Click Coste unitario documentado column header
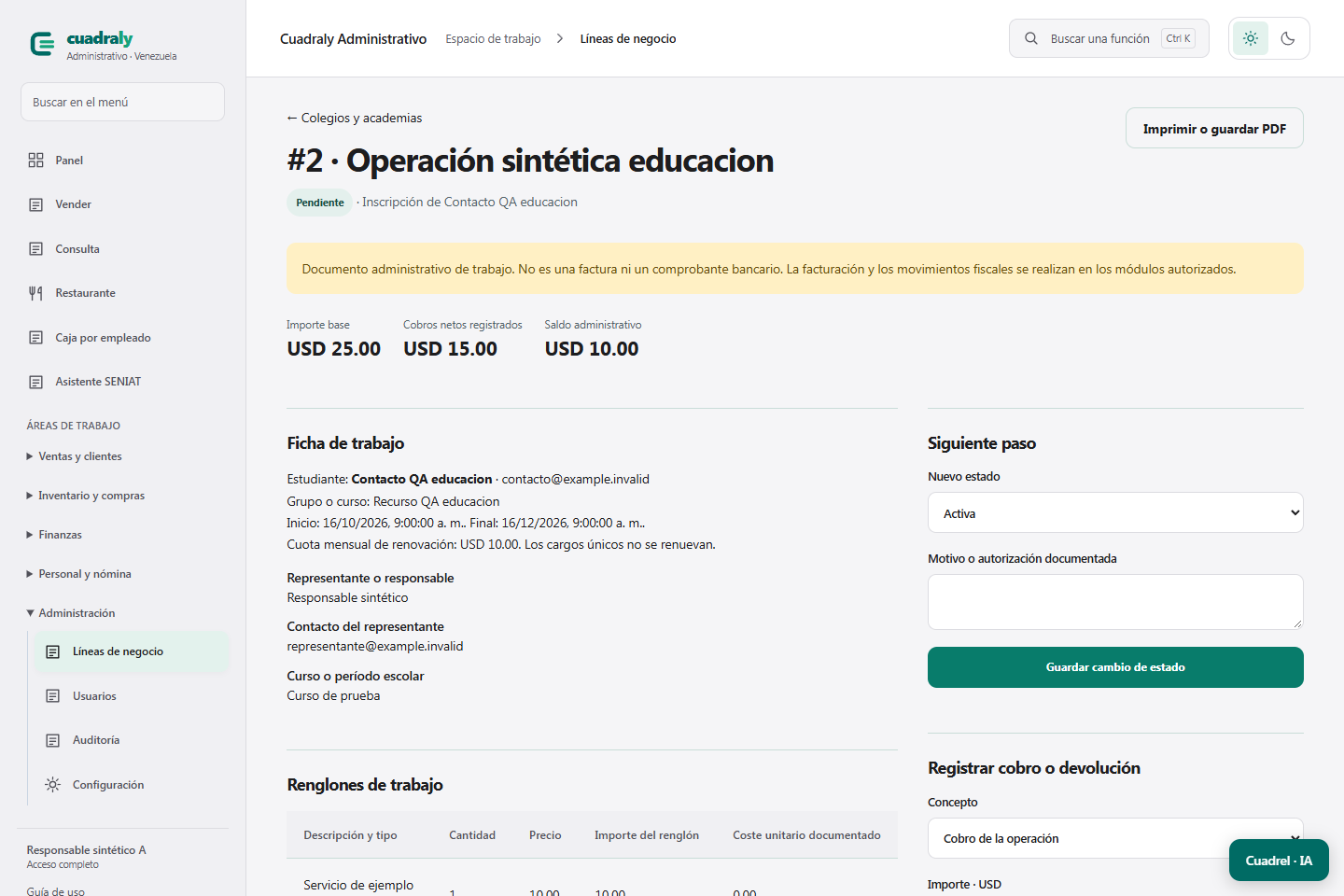Viewport: 1344px width, 896px height. (806, 835)
